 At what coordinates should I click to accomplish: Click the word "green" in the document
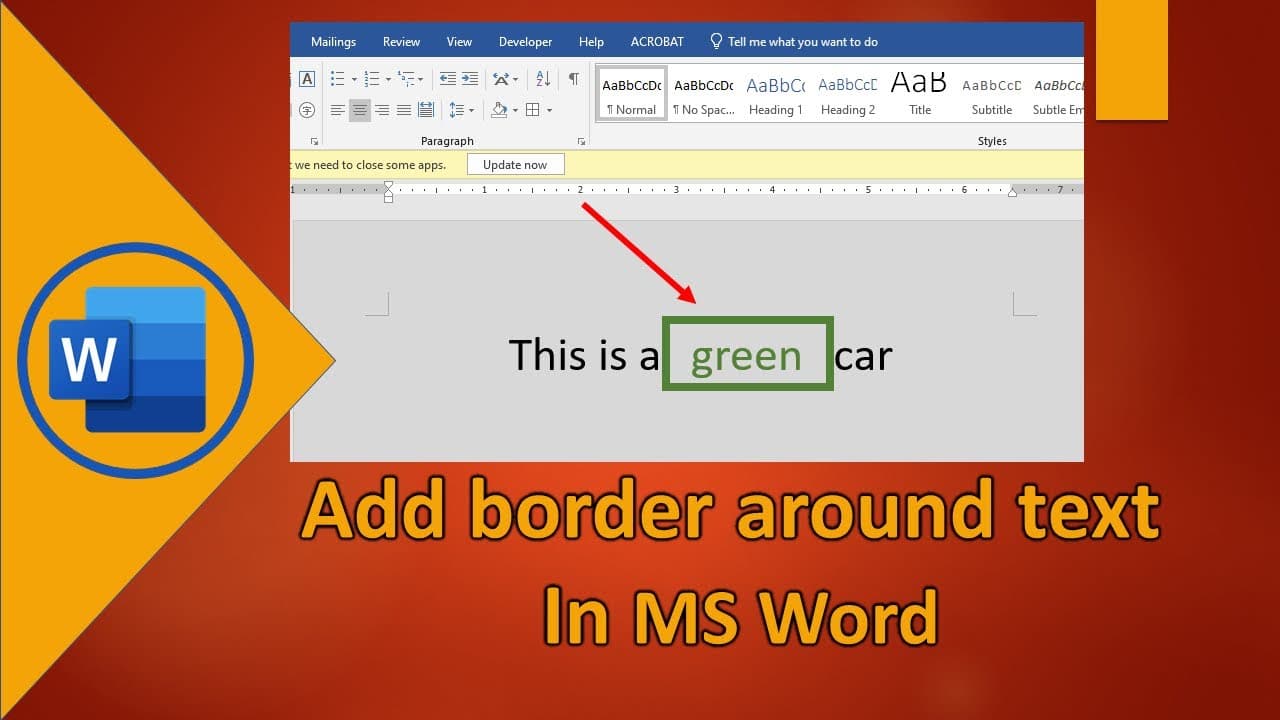pyautogui.click(x=746, y=357)
